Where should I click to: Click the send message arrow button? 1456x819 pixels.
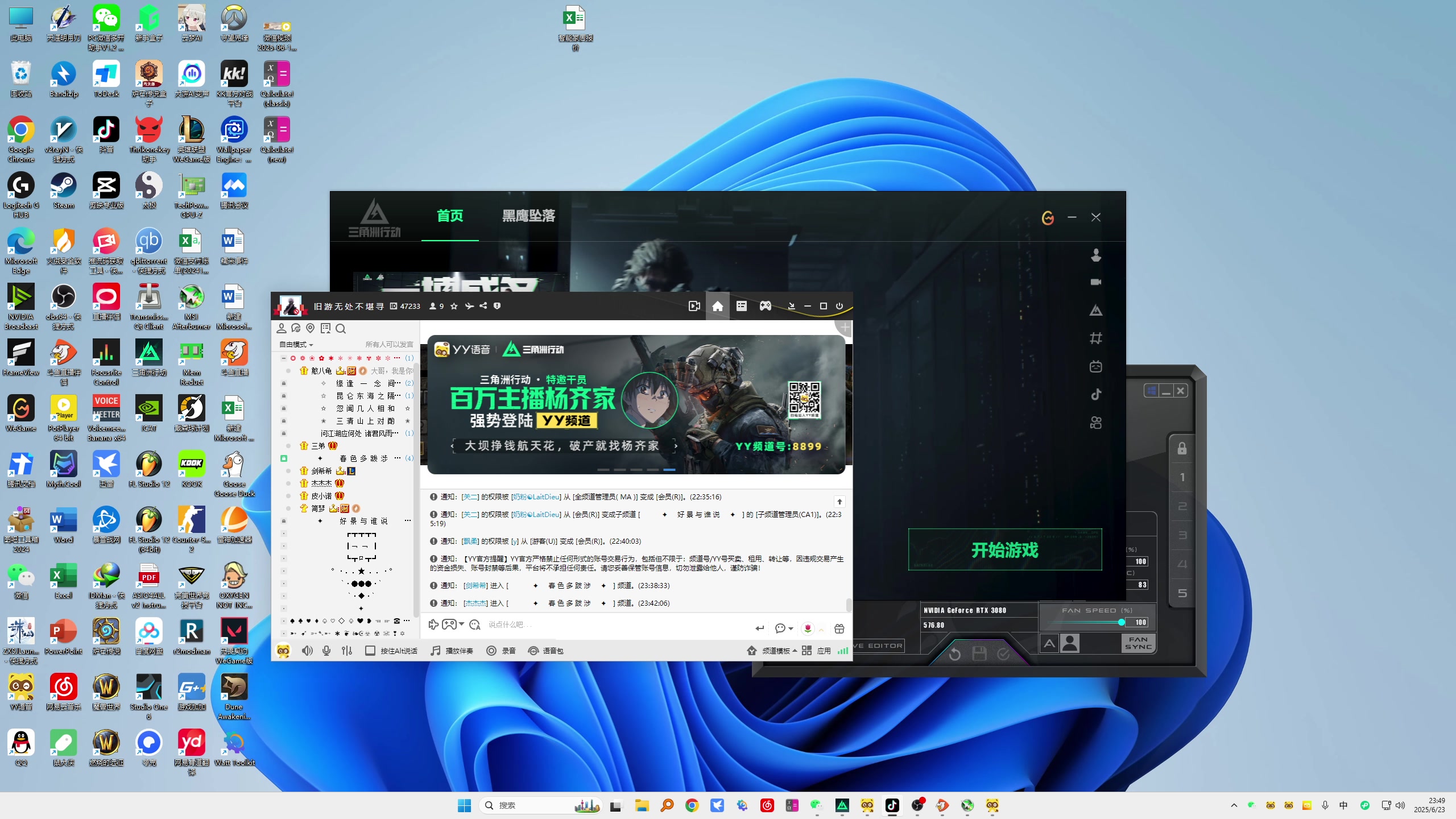760,628
